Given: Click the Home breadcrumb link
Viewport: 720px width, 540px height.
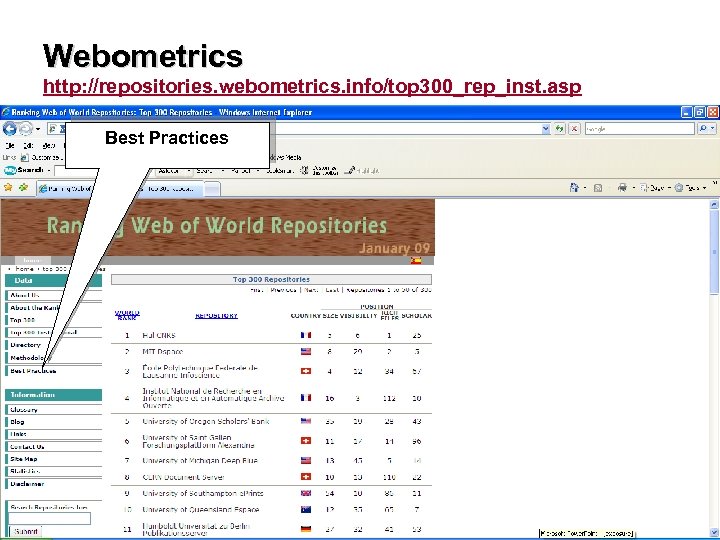Looking at the screenshot, I should (24, 269).
